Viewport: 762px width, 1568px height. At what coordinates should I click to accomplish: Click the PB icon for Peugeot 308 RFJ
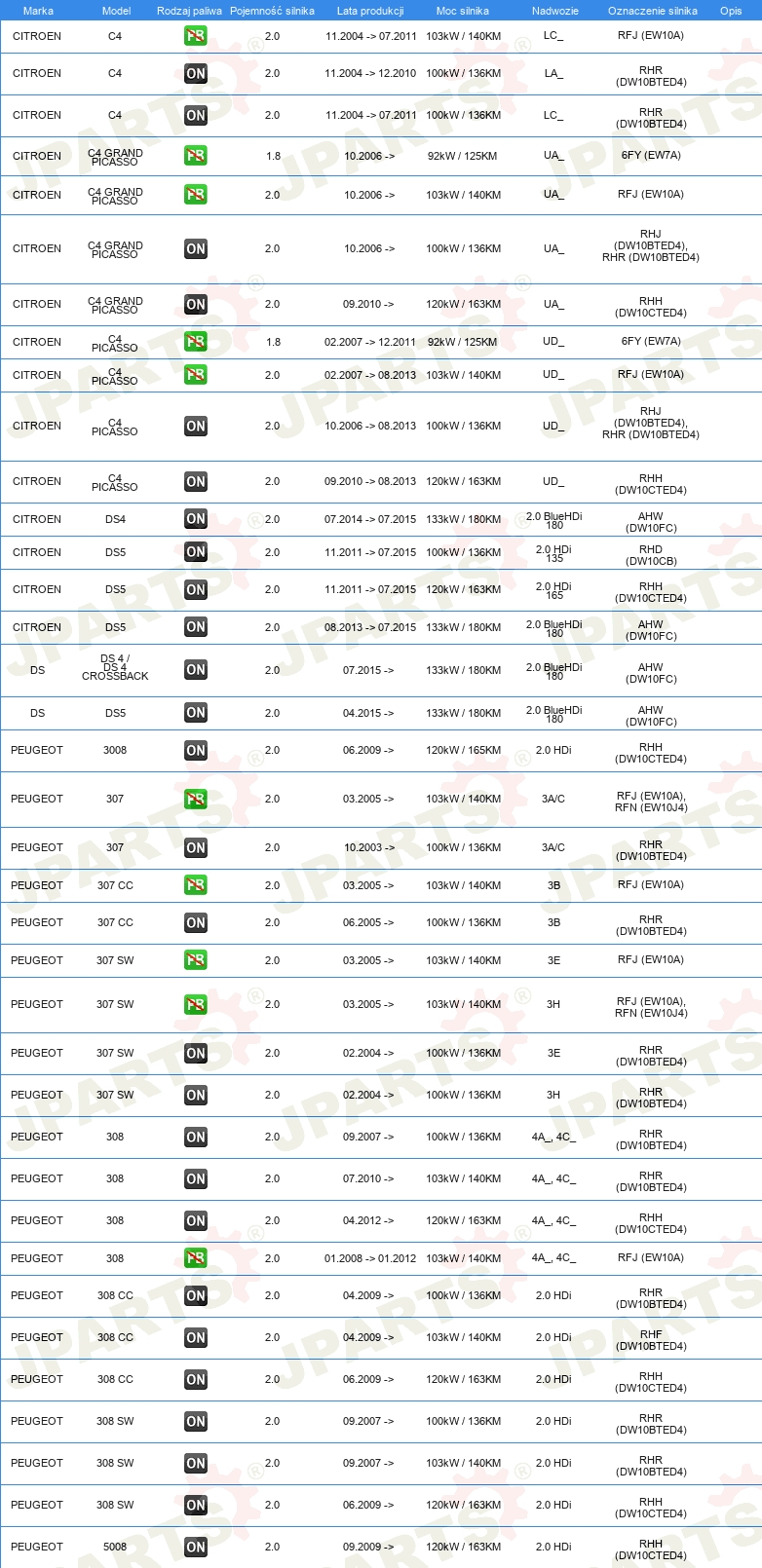point(196,1258)
